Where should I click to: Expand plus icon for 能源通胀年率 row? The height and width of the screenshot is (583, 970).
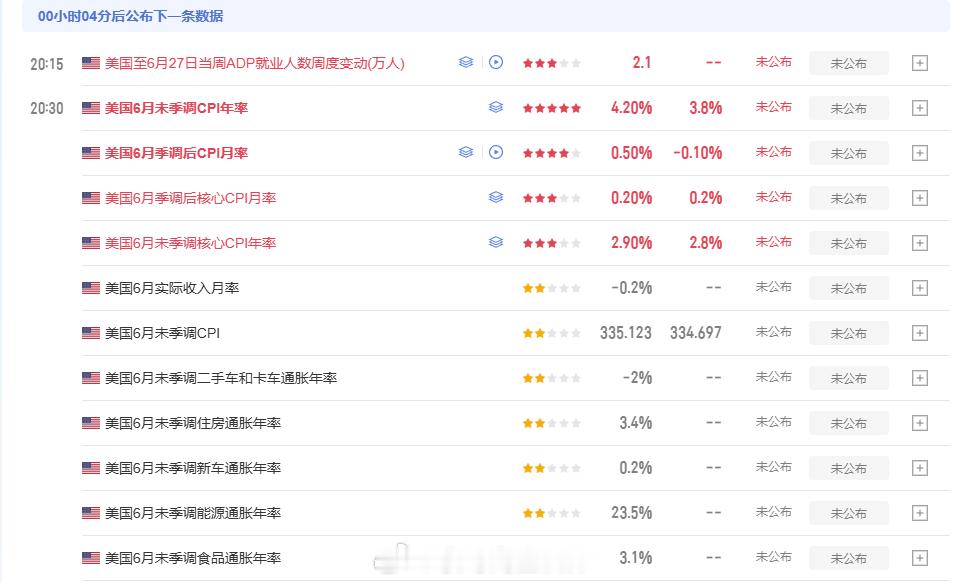click(920, 513)
